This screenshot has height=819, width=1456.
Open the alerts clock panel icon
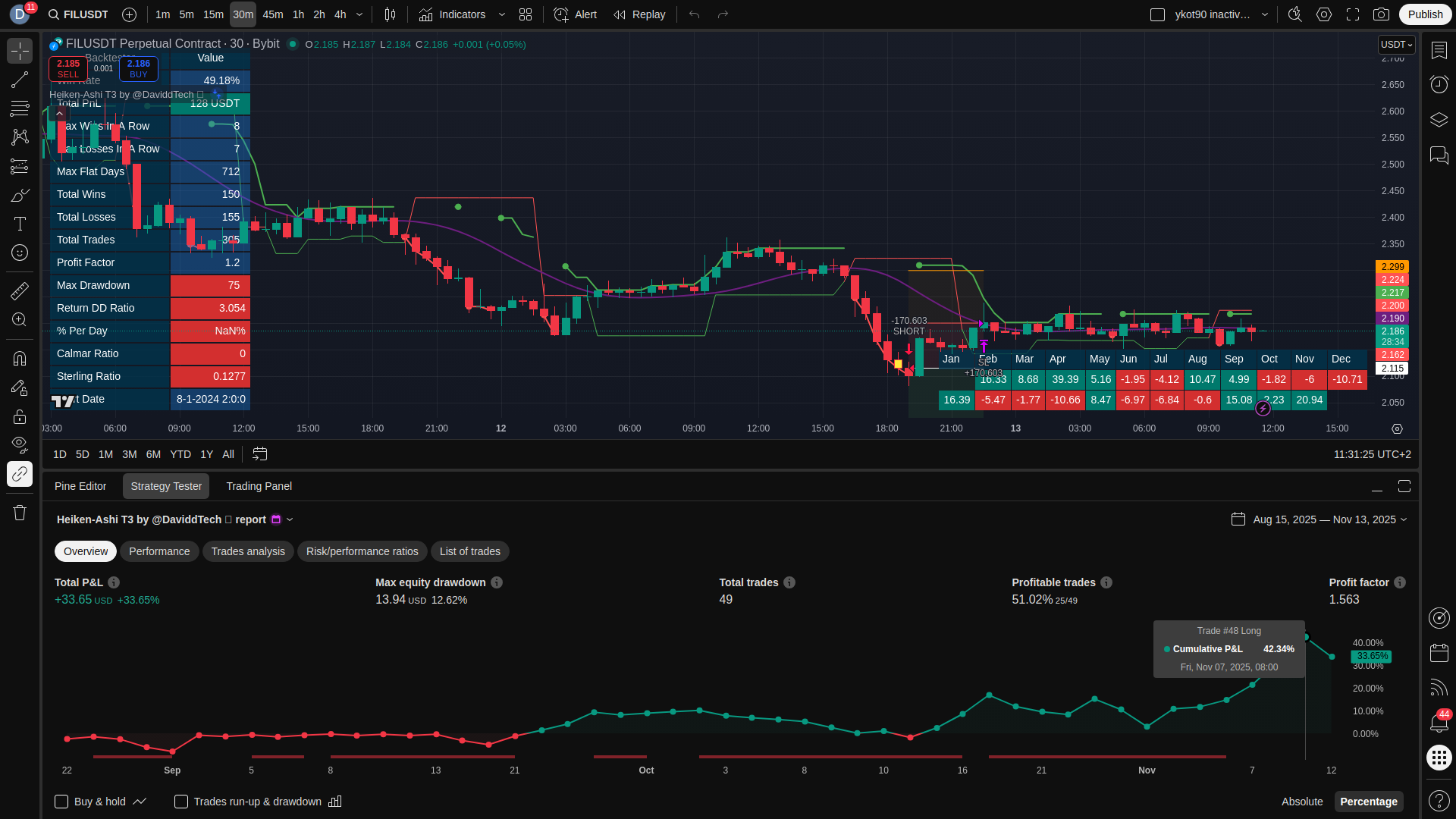point(1439,83)
